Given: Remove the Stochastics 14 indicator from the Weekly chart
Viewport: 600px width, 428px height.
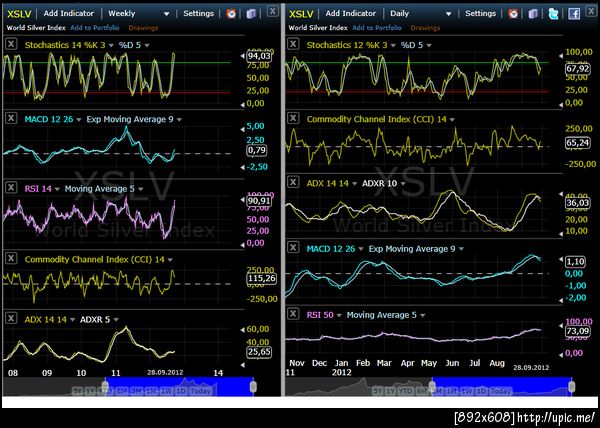Looking at the screenshot, I should coord(11,44).
